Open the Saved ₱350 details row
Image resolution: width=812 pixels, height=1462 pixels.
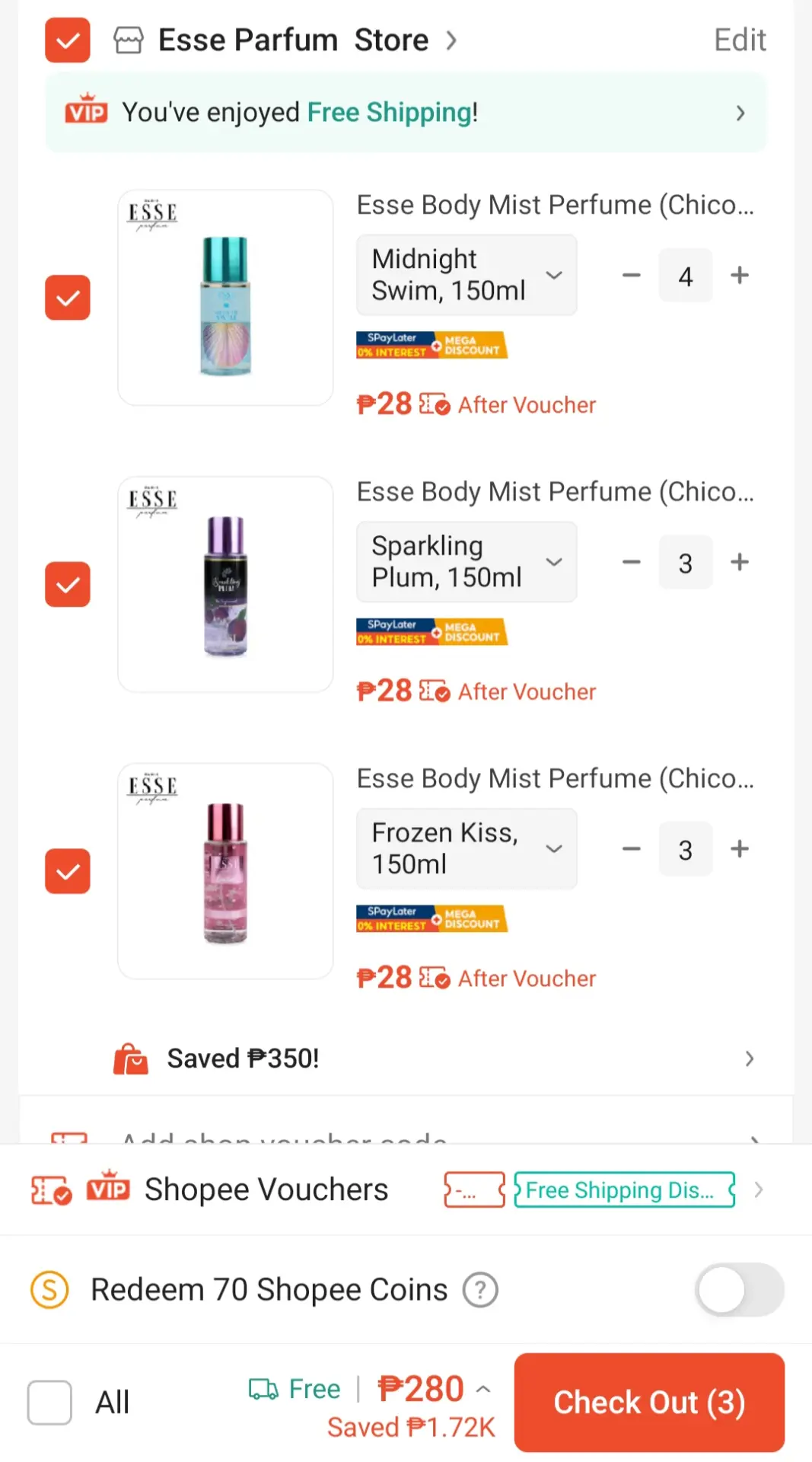pyautogui.click(x=434, y=1059)
